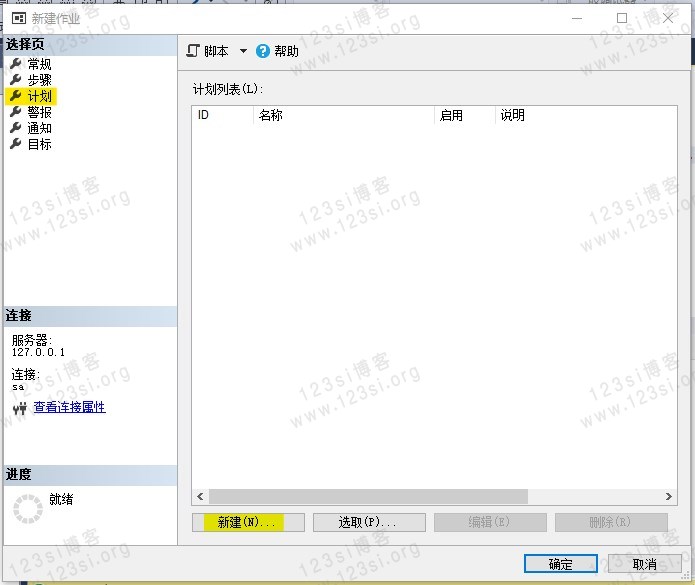
Task: Click the connection user sa text
Action: pyautogui.click(x=18, y=387)
